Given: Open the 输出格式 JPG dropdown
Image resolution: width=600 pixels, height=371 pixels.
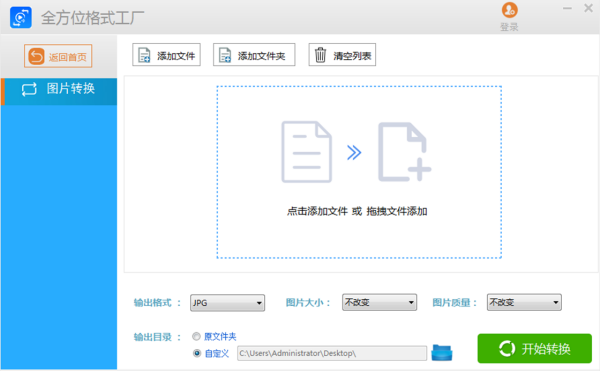Looking at the screenshot, I should [227, 303].
